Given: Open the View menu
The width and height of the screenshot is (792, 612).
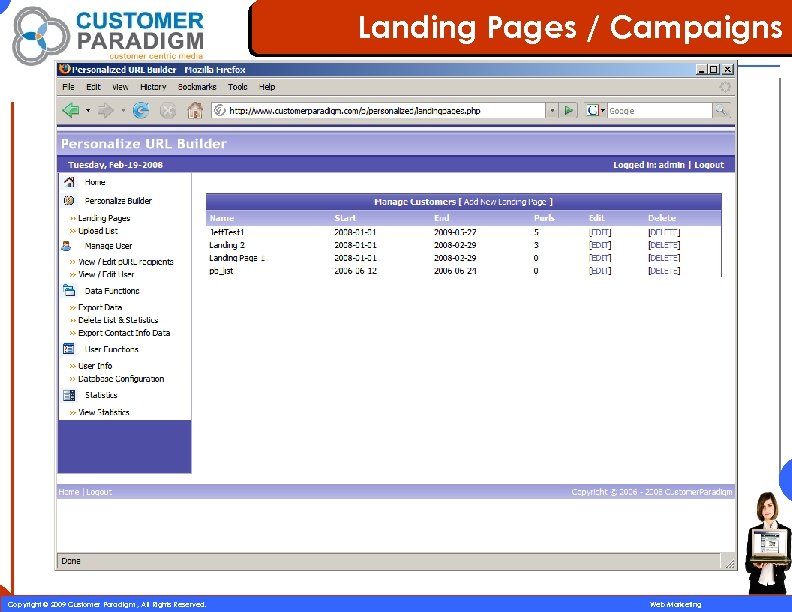Looking at the screenshot, I should coord(120,87).
